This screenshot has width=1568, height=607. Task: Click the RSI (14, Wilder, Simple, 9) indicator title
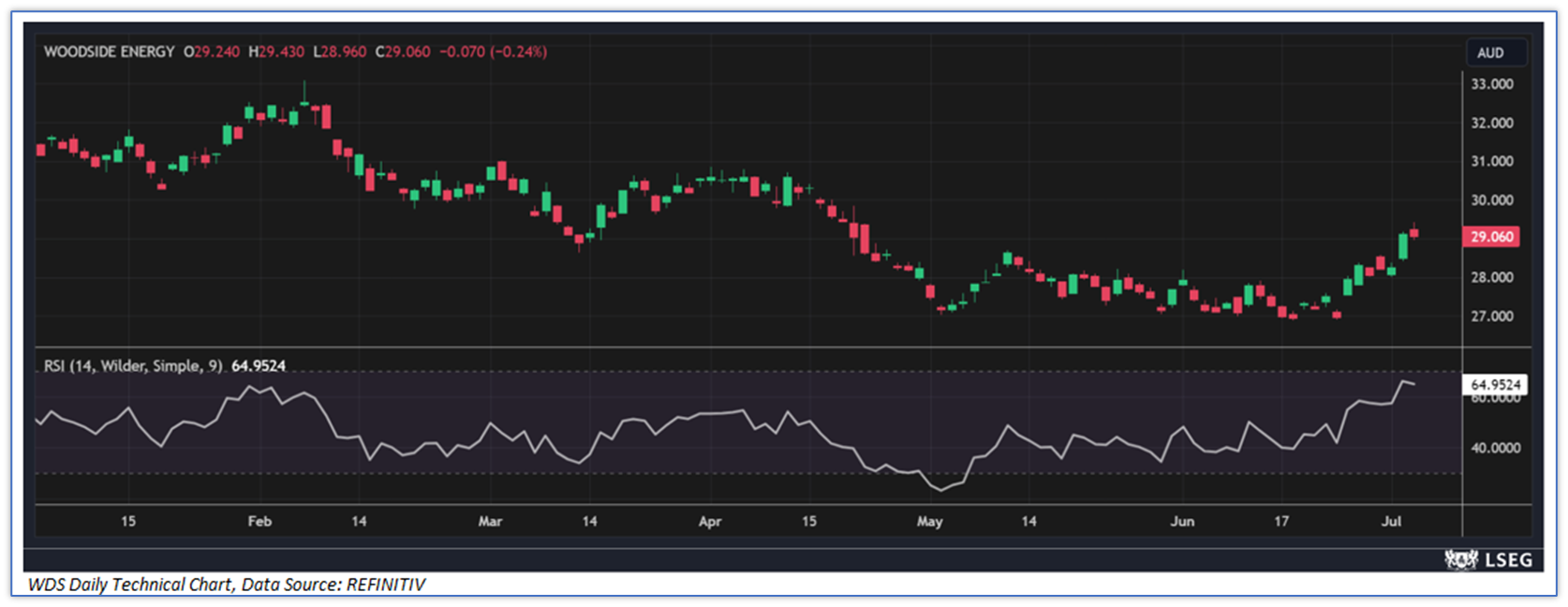[134, 365]
